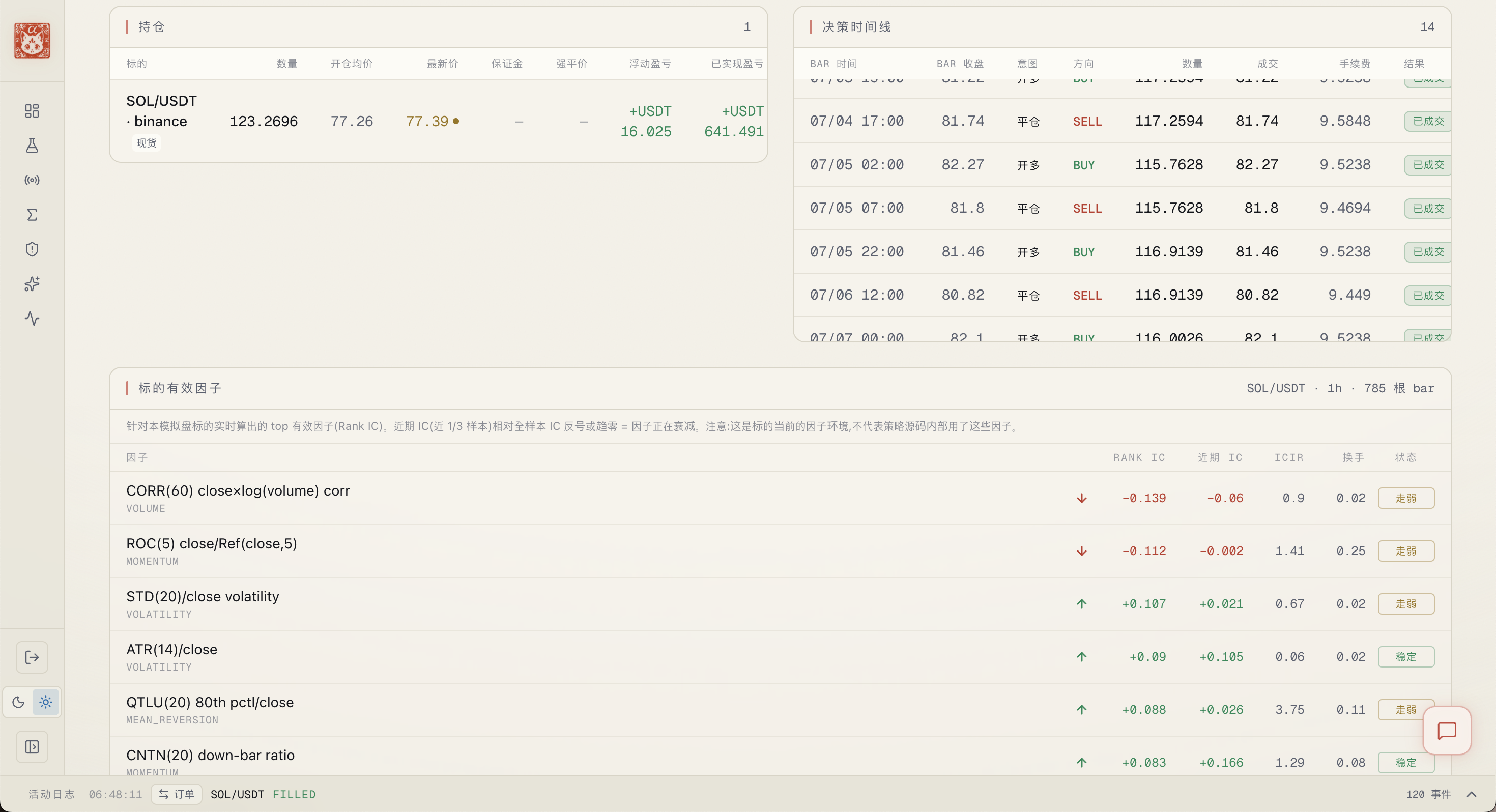Select the 07/06 12:00 SELL timeline row
Screen dimensions: 1496x812
1122,295
